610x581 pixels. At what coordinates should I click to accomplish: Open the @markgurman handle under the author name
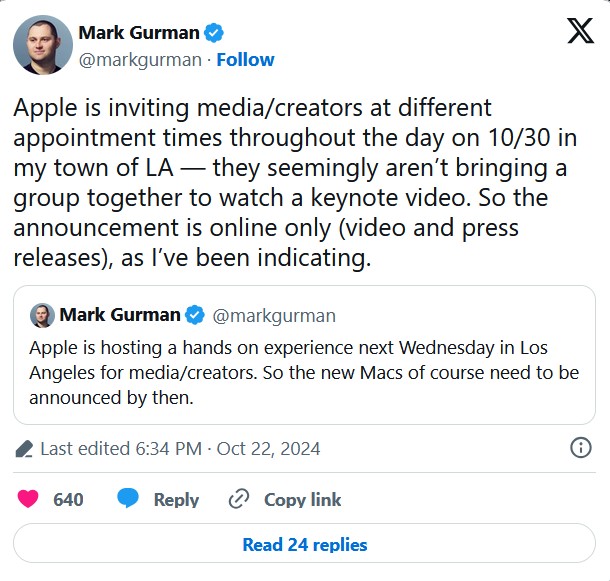point(138,60)
